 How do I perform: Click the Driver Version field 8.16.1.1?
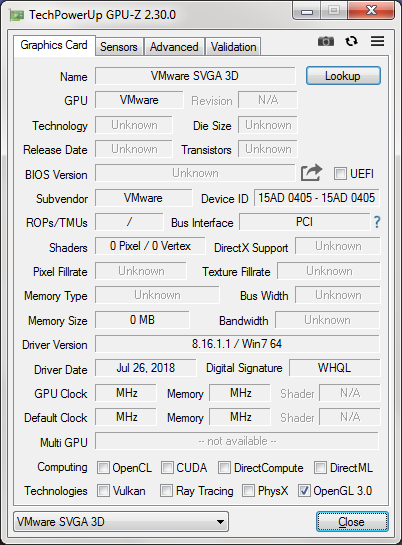tap(237, 344)
